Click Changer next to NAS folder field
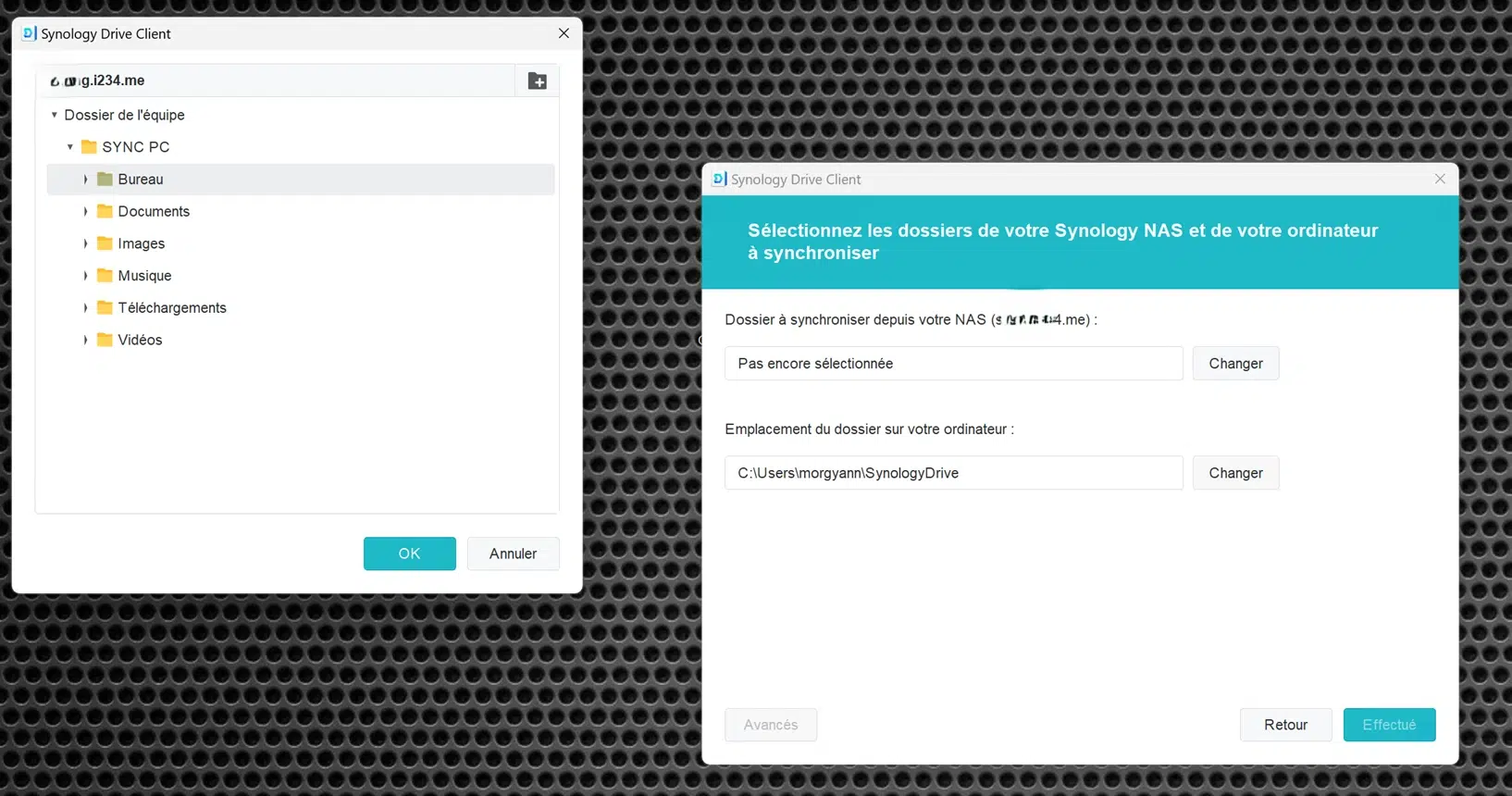The width and height of the screenshot is (1512, 796). coord(1235,364)
